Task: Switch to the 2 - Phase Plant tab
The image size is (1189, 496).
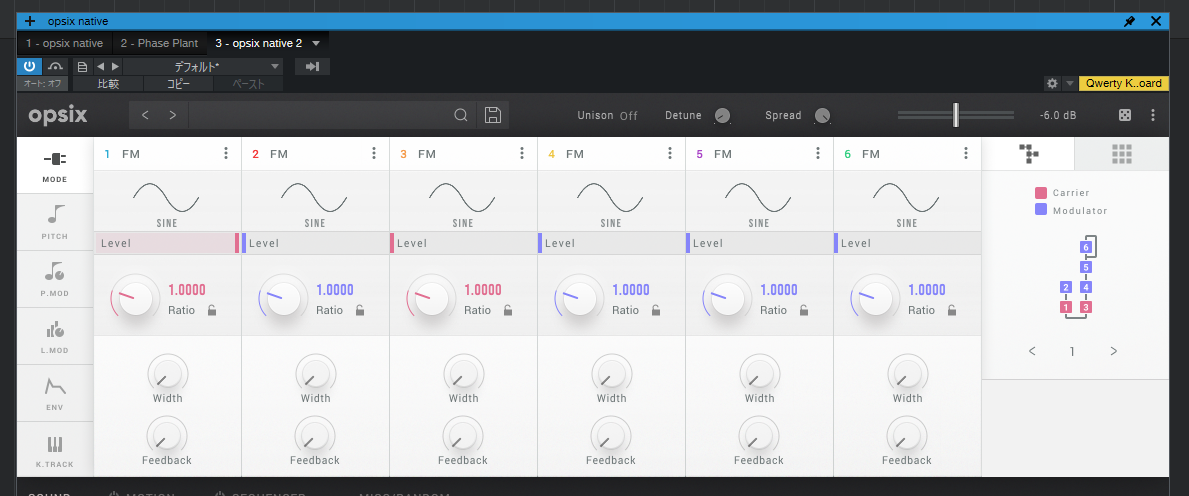Action: 158,43
